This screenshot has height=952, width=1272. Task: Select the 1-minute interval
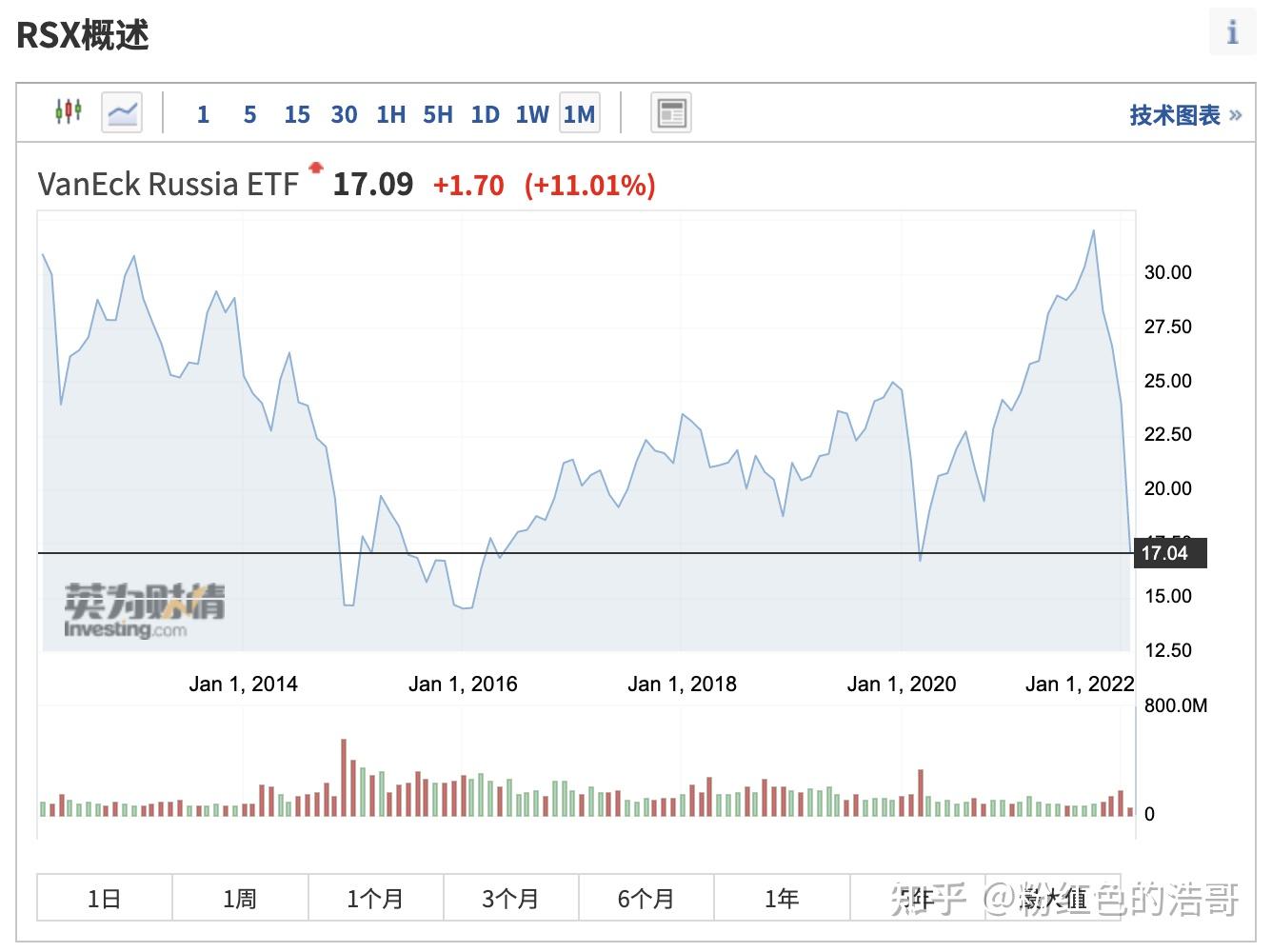(x=203, y=115)
